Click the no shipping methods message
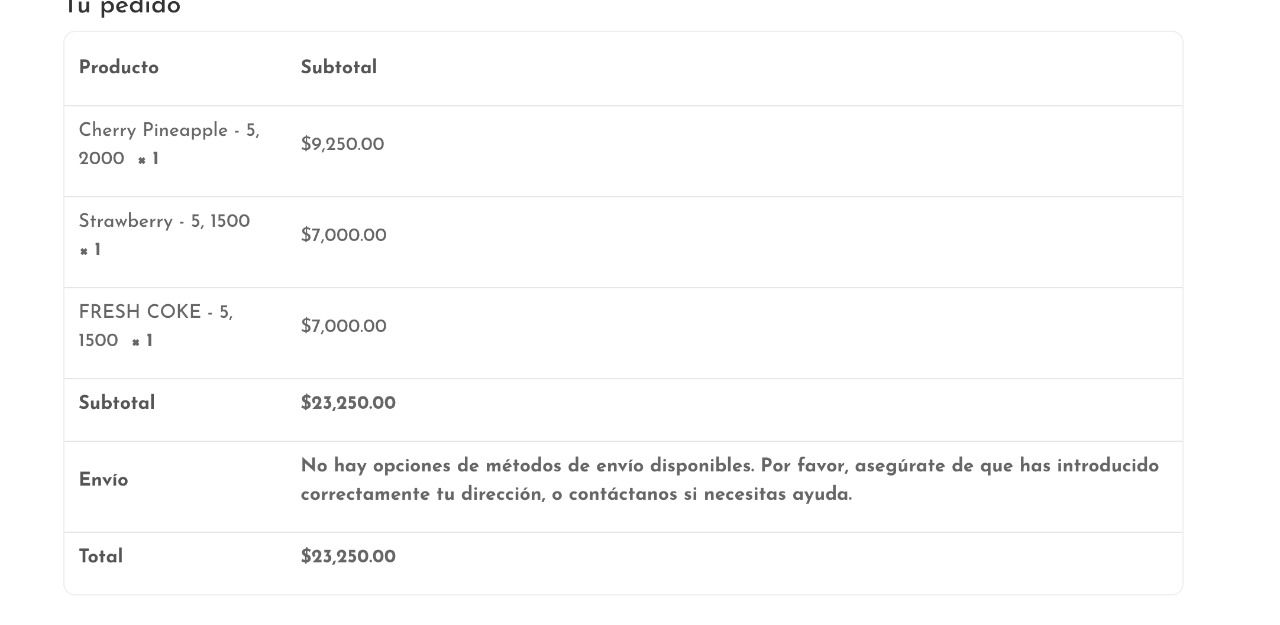 coord(730,480)
